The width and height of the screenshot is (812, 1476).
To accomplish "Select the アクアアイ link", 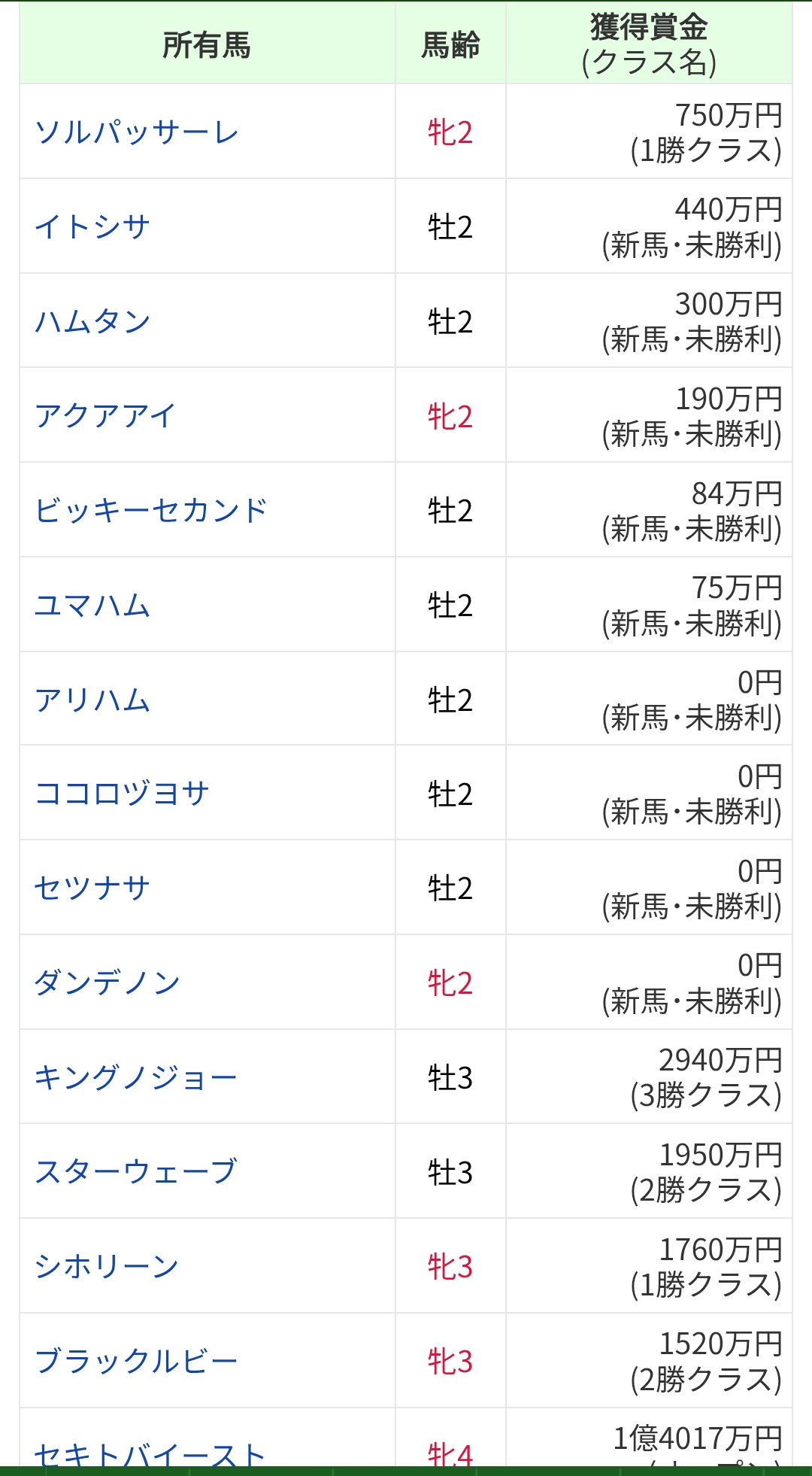I will point(105,416).
